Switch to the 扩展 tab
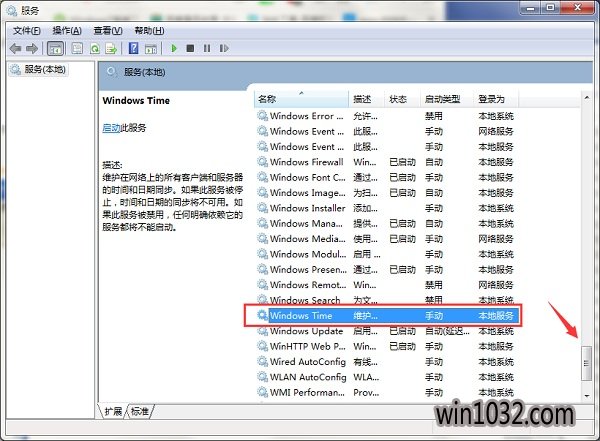Viewport: 600px width, 441px height. coord(115,412)
